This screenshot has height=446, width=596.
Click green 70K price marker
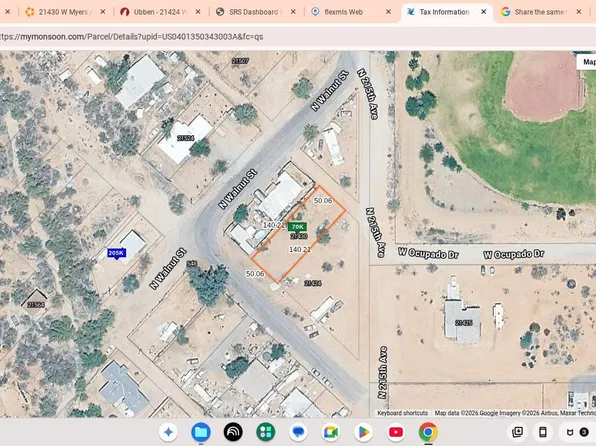(x=297, y=227)
